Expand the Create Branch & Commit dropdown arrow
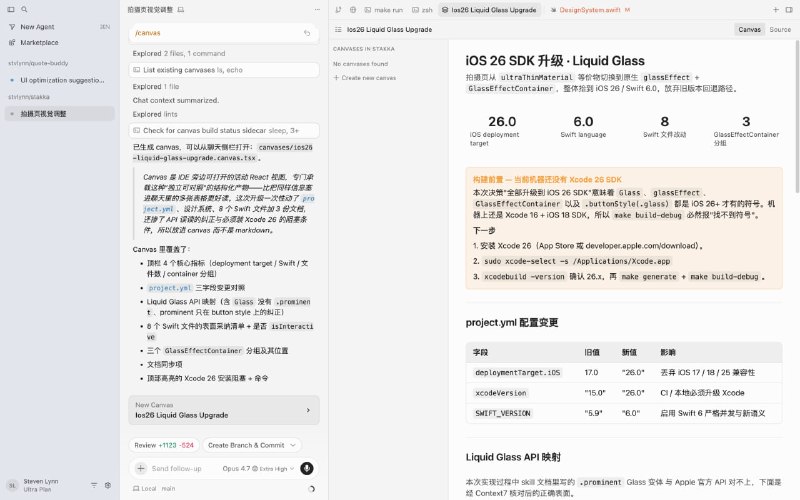 pyautogui.click(x=293, y=445)
